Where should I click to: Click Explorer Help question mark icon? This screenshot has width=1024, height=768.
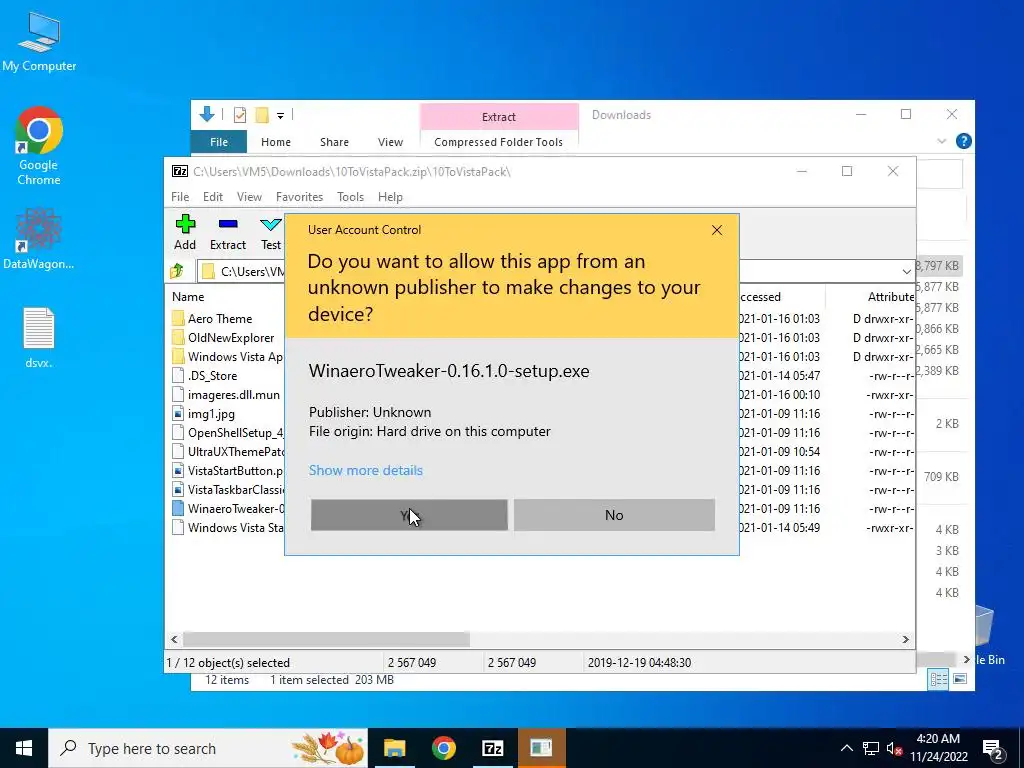tap(963, 141)
